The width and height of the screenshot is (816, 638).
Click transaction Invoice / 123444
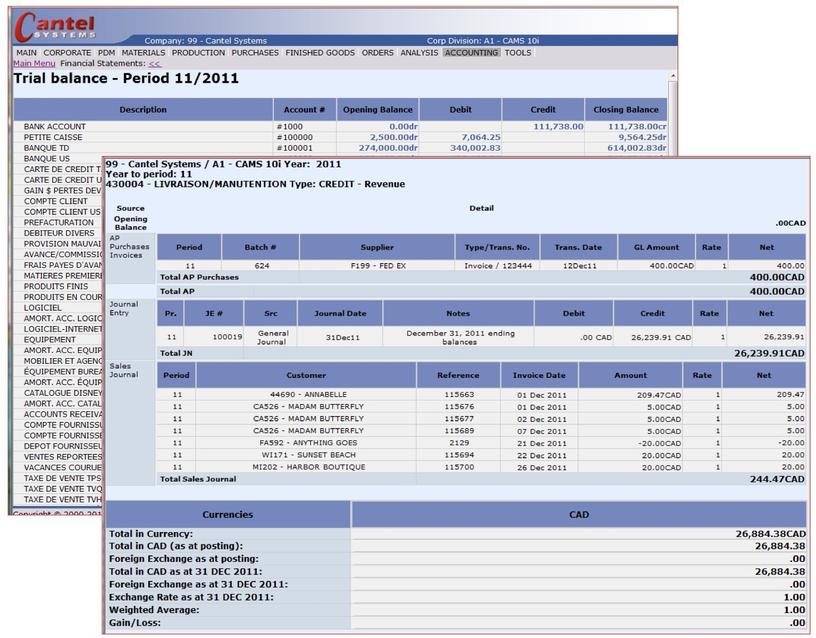(498, 266)
